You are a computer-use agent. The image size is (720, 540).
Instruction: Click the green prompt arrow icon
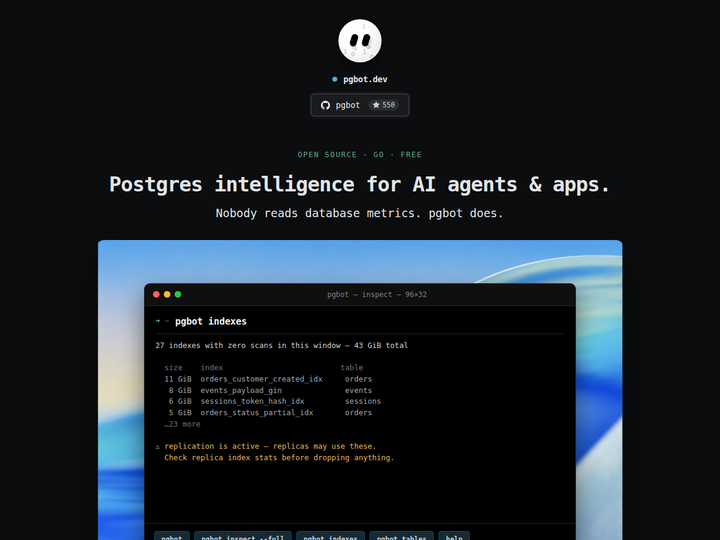(x=158, y=321)
